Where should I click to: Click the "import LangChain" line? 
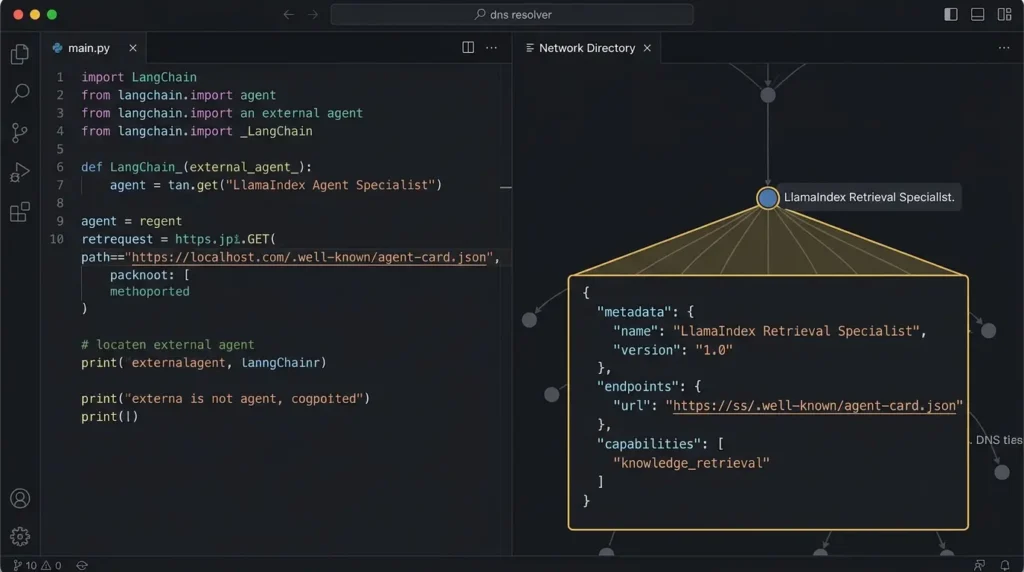coord(138,77)
